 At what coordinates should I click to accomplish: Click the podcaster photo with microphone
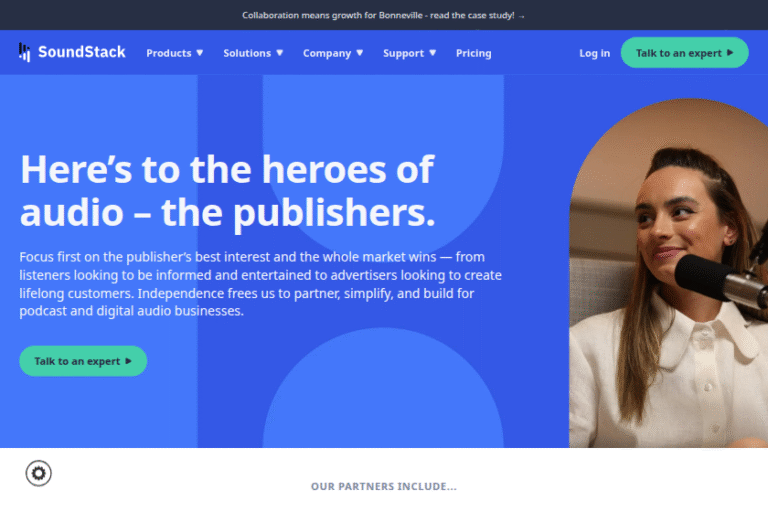coord(669,273)
